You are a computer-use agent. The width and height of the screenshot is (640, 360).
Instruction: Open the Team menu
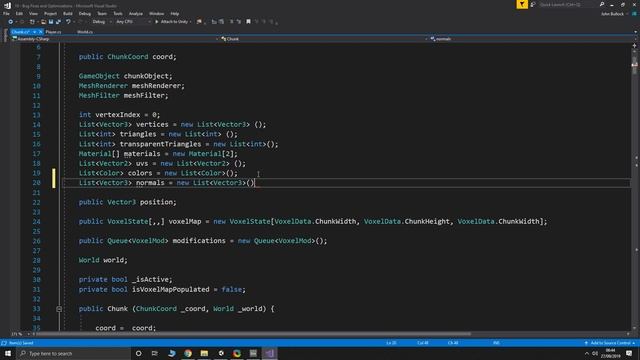coord(102,13)
